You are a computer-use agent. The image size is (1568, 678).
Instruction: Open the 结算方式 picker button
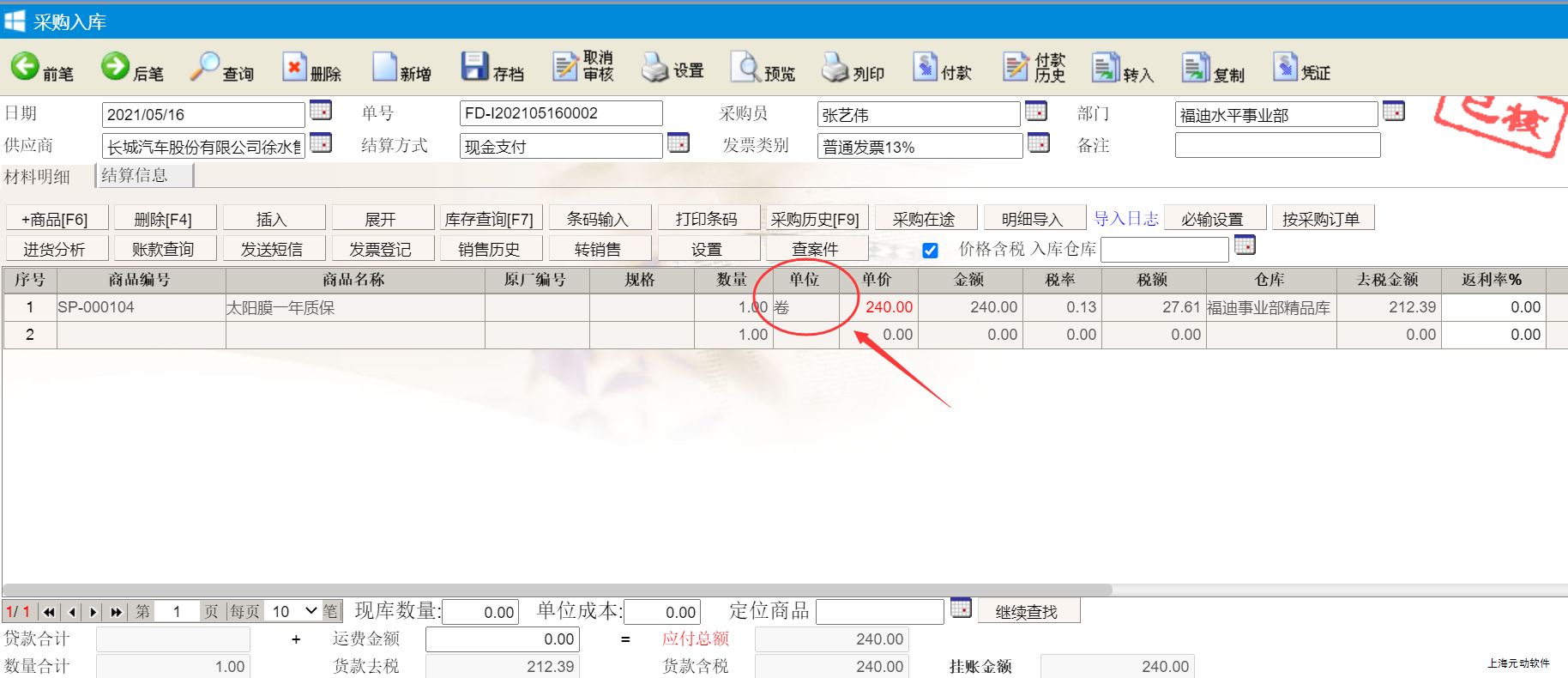pos(678,142)
